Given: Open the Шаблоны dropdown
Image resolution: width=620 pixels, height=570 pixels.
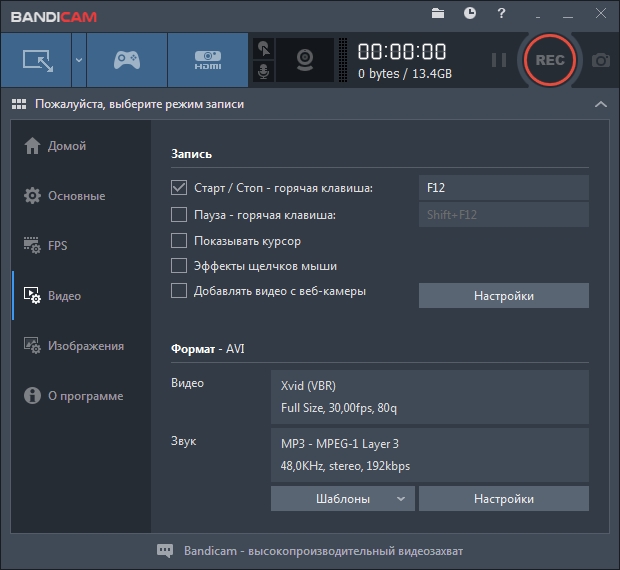Looking at the screenshot, I should [342, 498].
